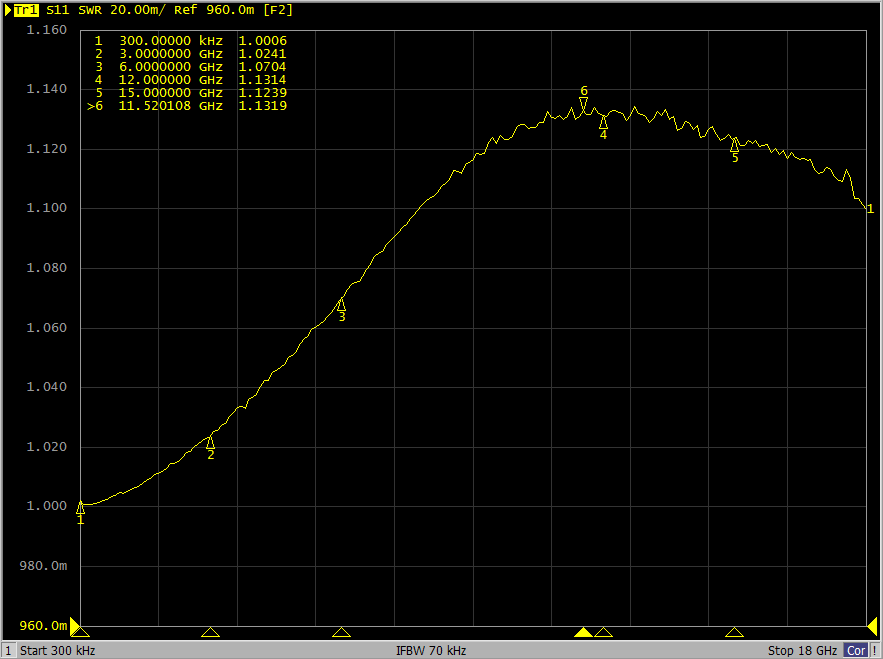Click the Stop 18 GHz field
Viewport: 883px width, 659px height.
pos(802,650)
